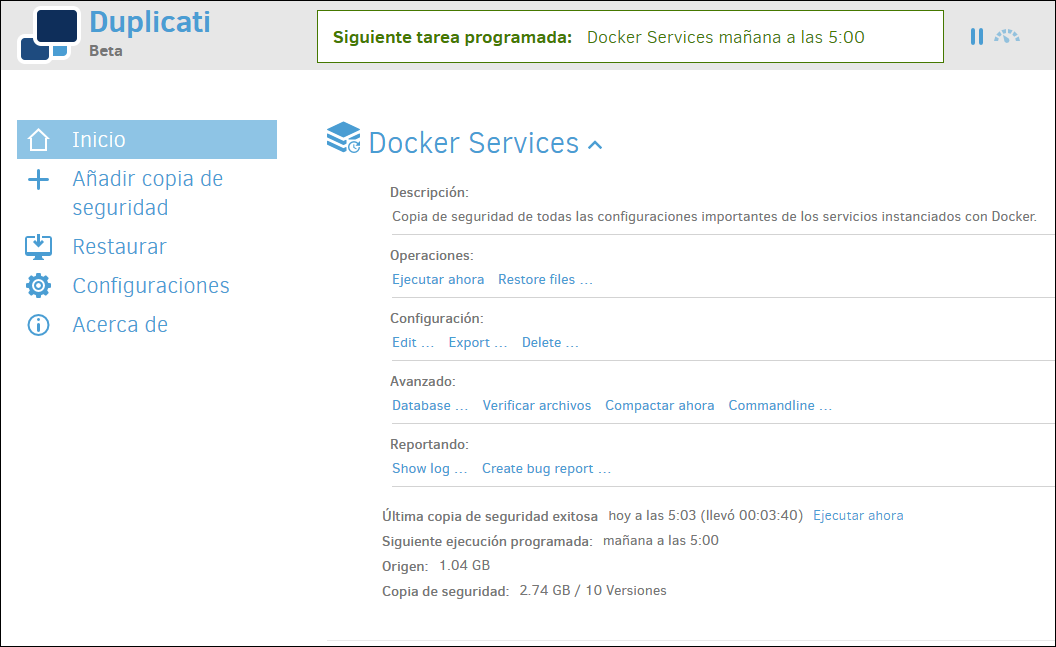Collapse details via the Docker Services title
Image resolution: width=1056 pixels, height=647 pixels.
(473, 143)
